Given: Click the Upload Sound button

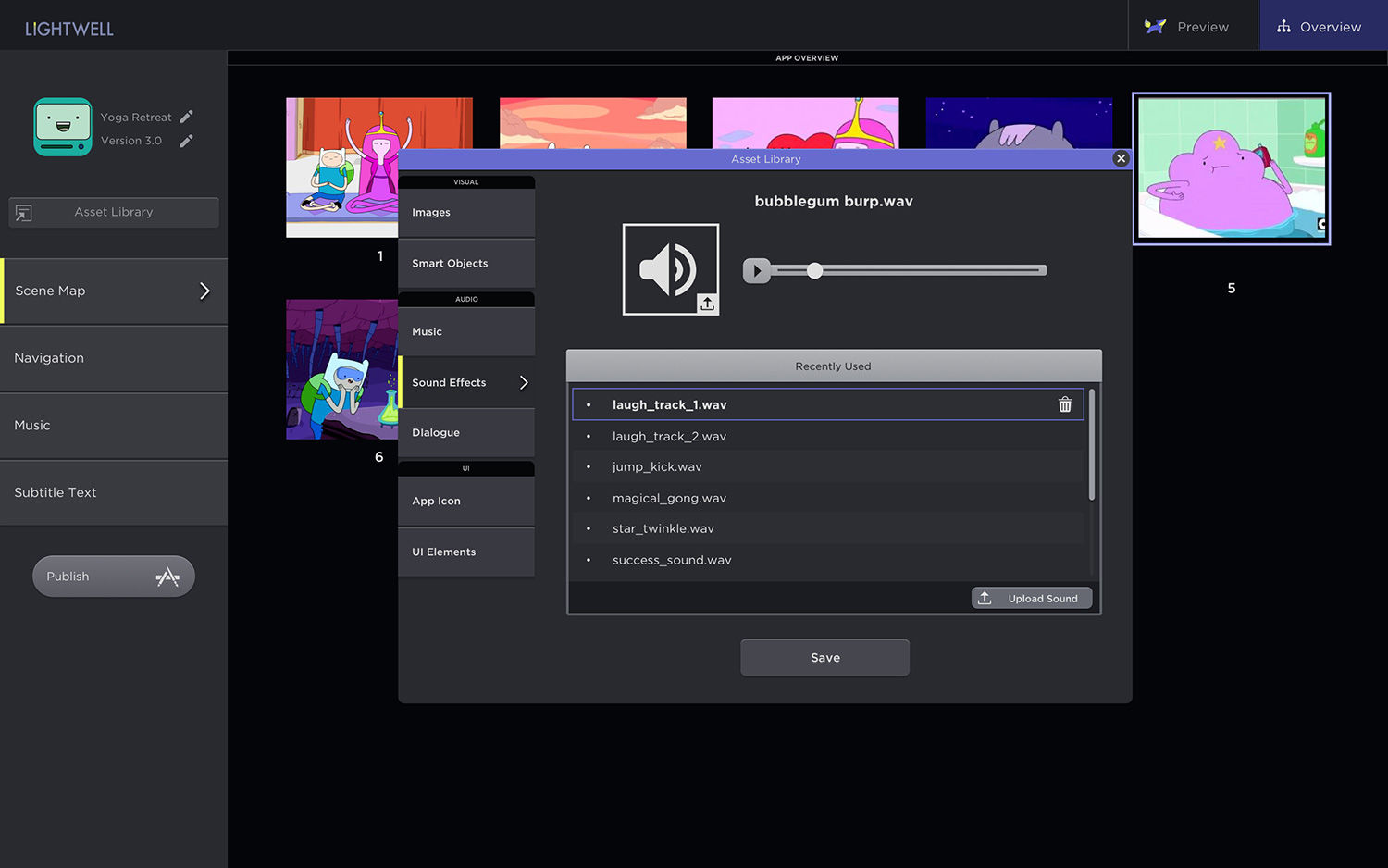Looking at the screenshot, I should point(1032,599).
